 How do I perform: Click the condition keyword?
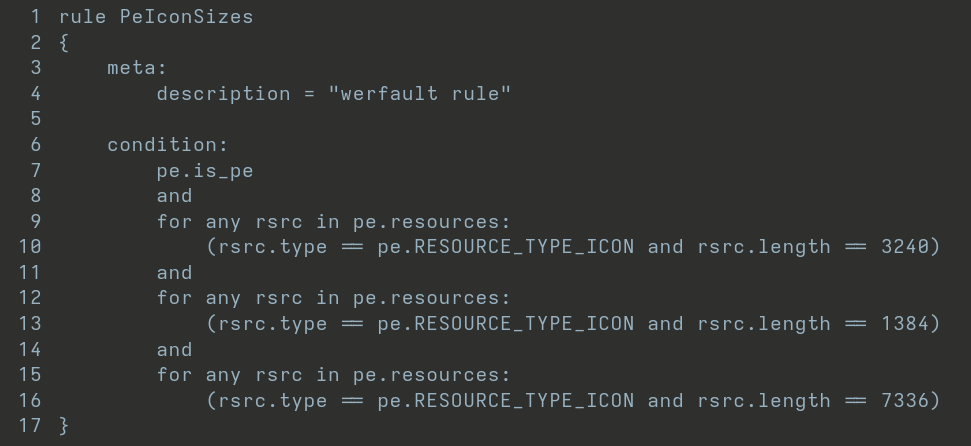tap(167, 145)
